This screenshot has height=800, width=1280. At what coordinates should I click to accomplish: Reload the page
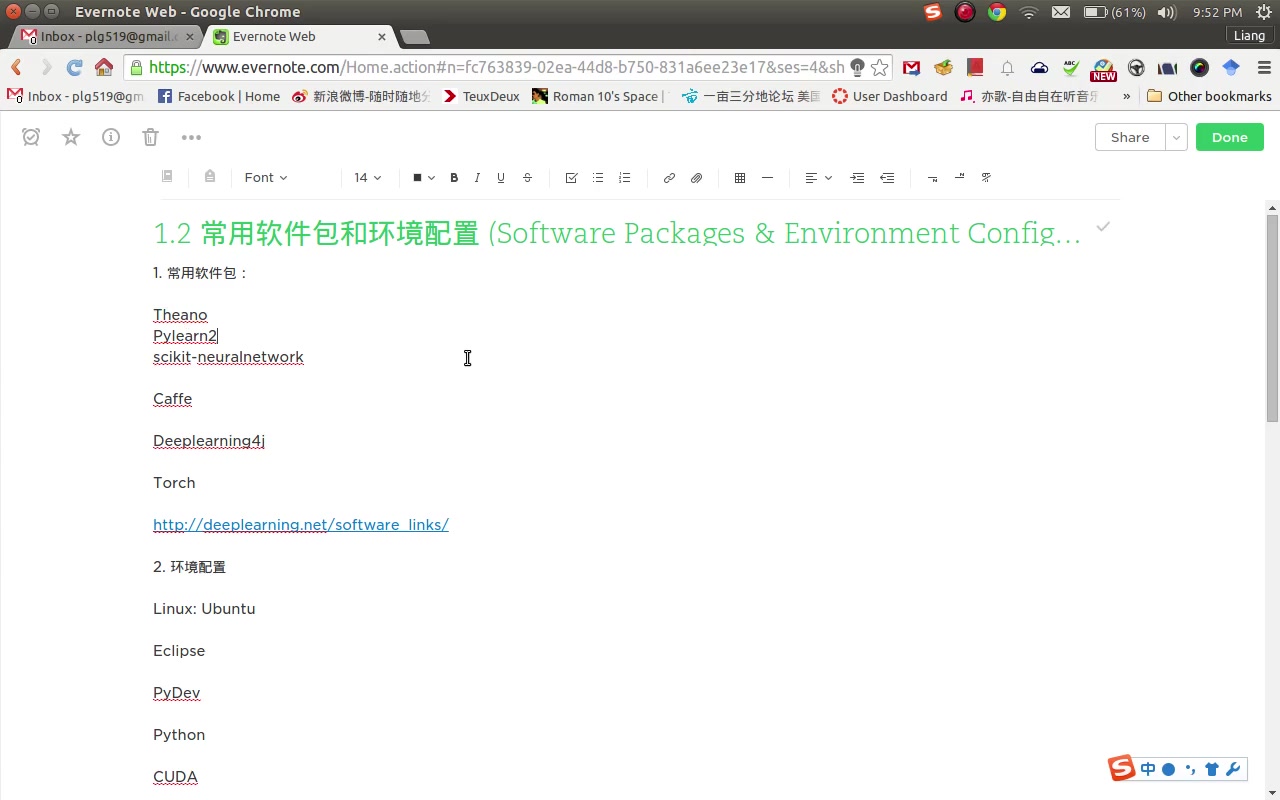click(x=74, y=67)
